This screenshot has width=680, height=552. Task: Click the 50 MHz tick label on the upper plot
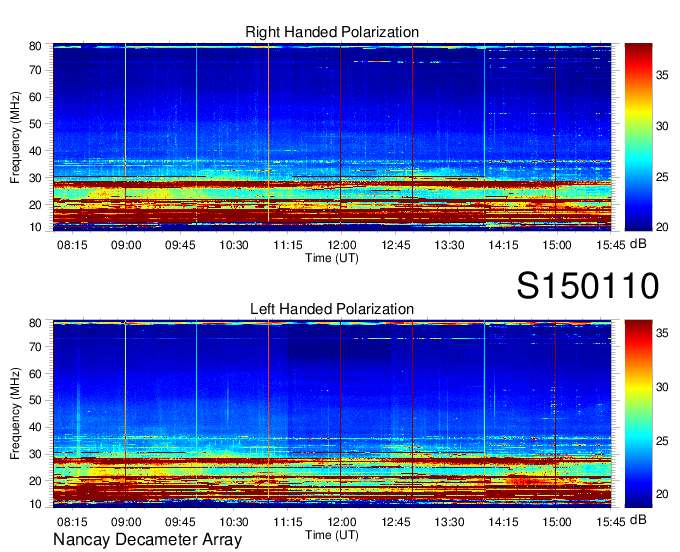click(35, 124)
